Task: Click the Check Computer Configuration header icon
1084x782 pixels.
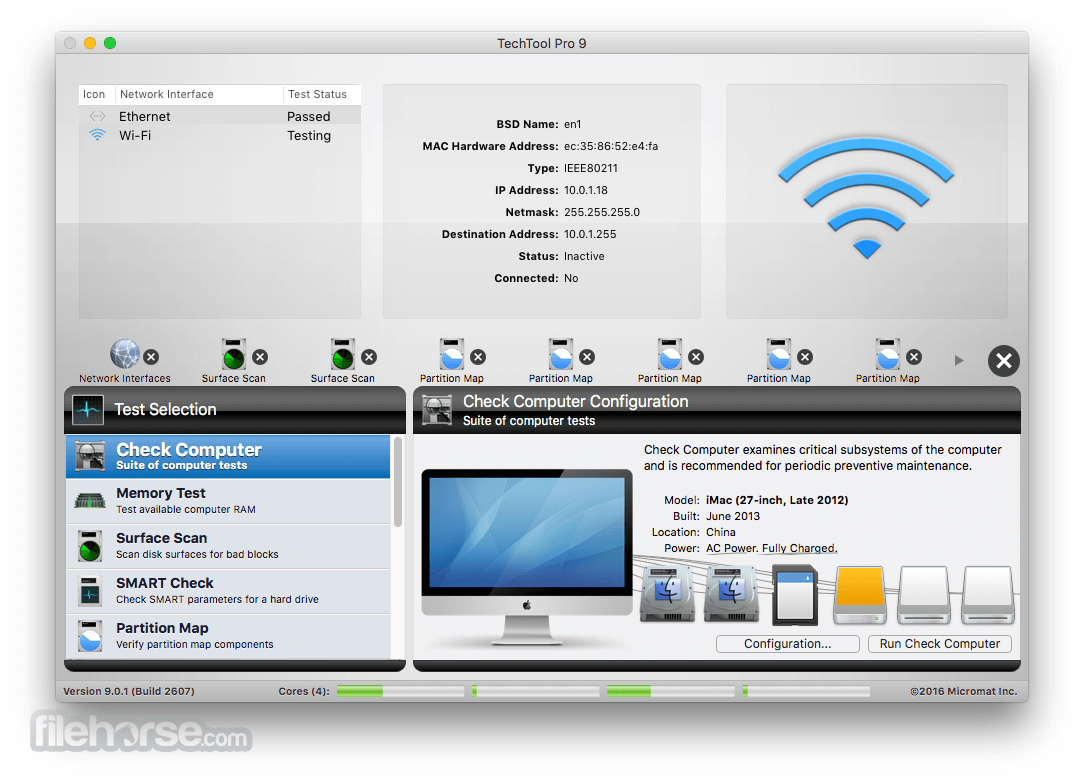Action: [437, 410]
